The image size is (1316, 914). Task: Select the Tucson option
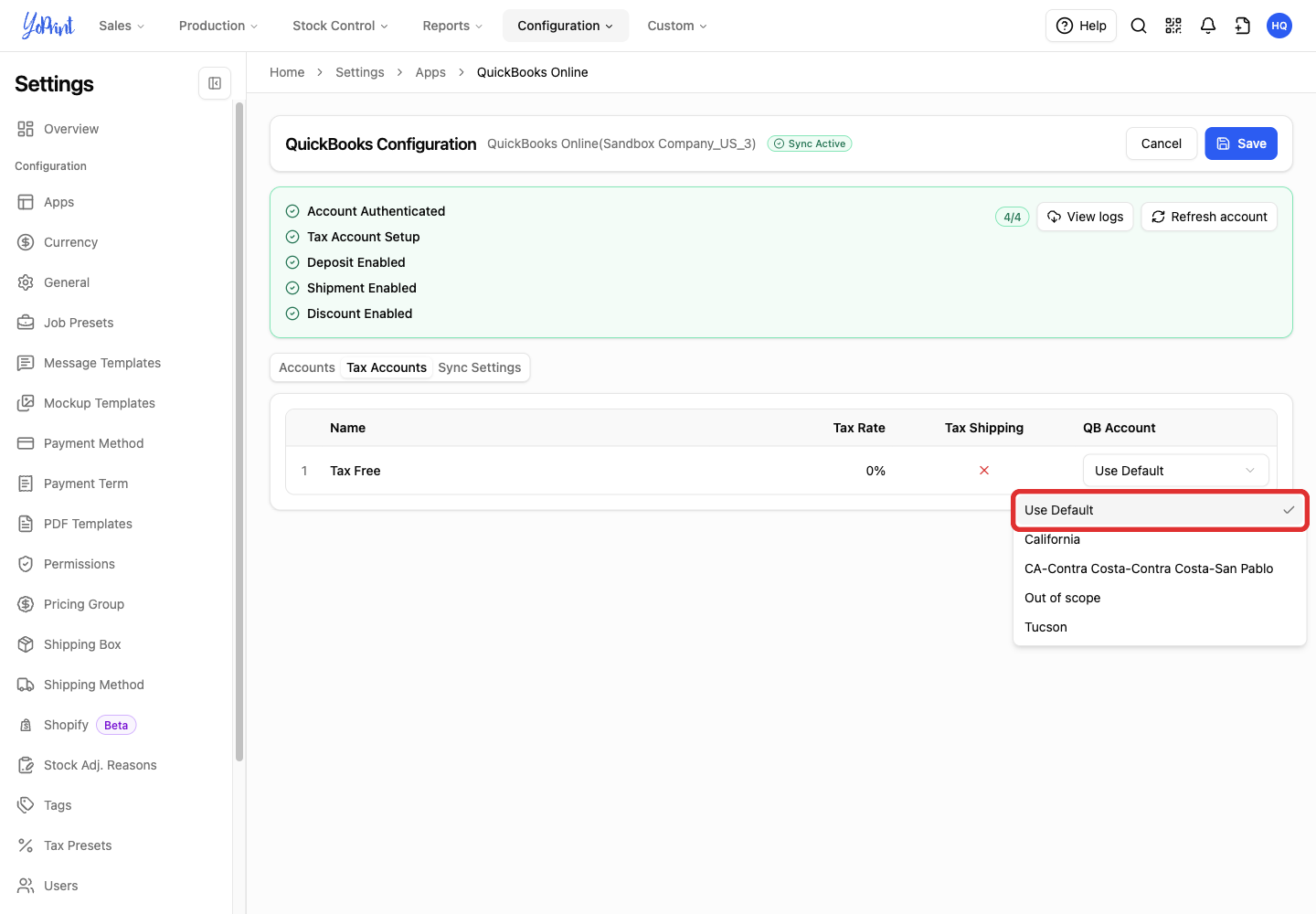pyautogui.click(x=1160, y=627)
